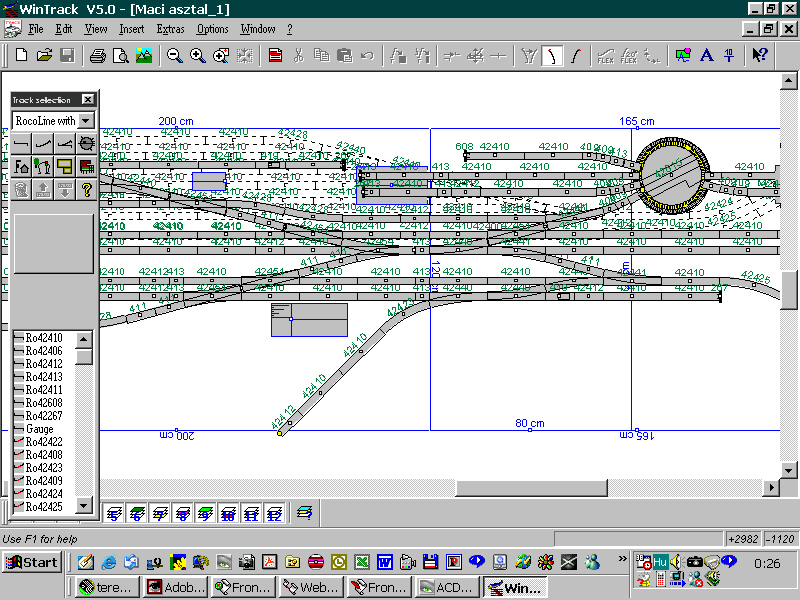This screenshot has height=600, width=800.
Task: Open print preview from the toolbar
Action: 120,55
